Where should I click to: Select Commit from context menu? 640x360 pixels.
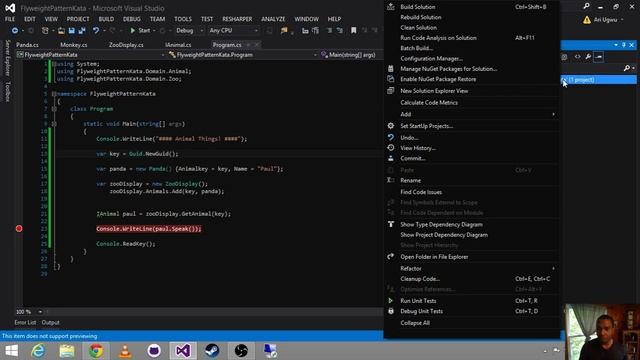coord(472,158)
